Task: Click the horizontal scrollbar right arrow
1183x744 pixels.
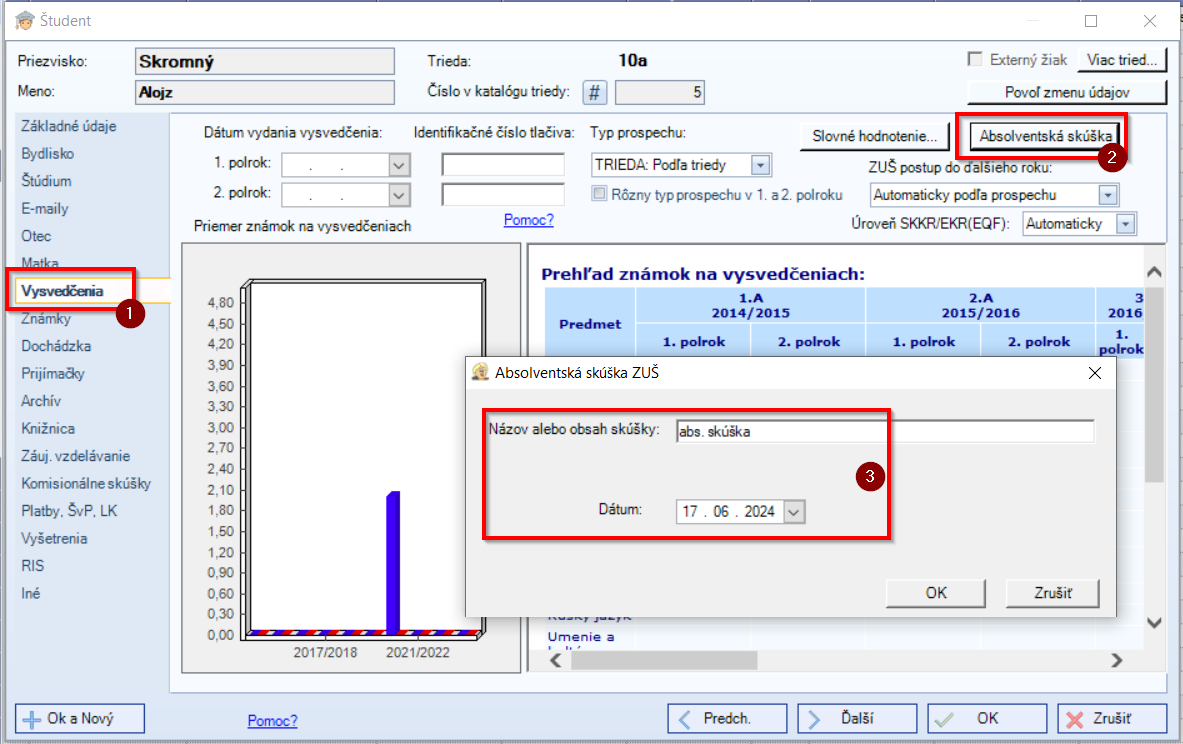Action: tap(1117, 660)
